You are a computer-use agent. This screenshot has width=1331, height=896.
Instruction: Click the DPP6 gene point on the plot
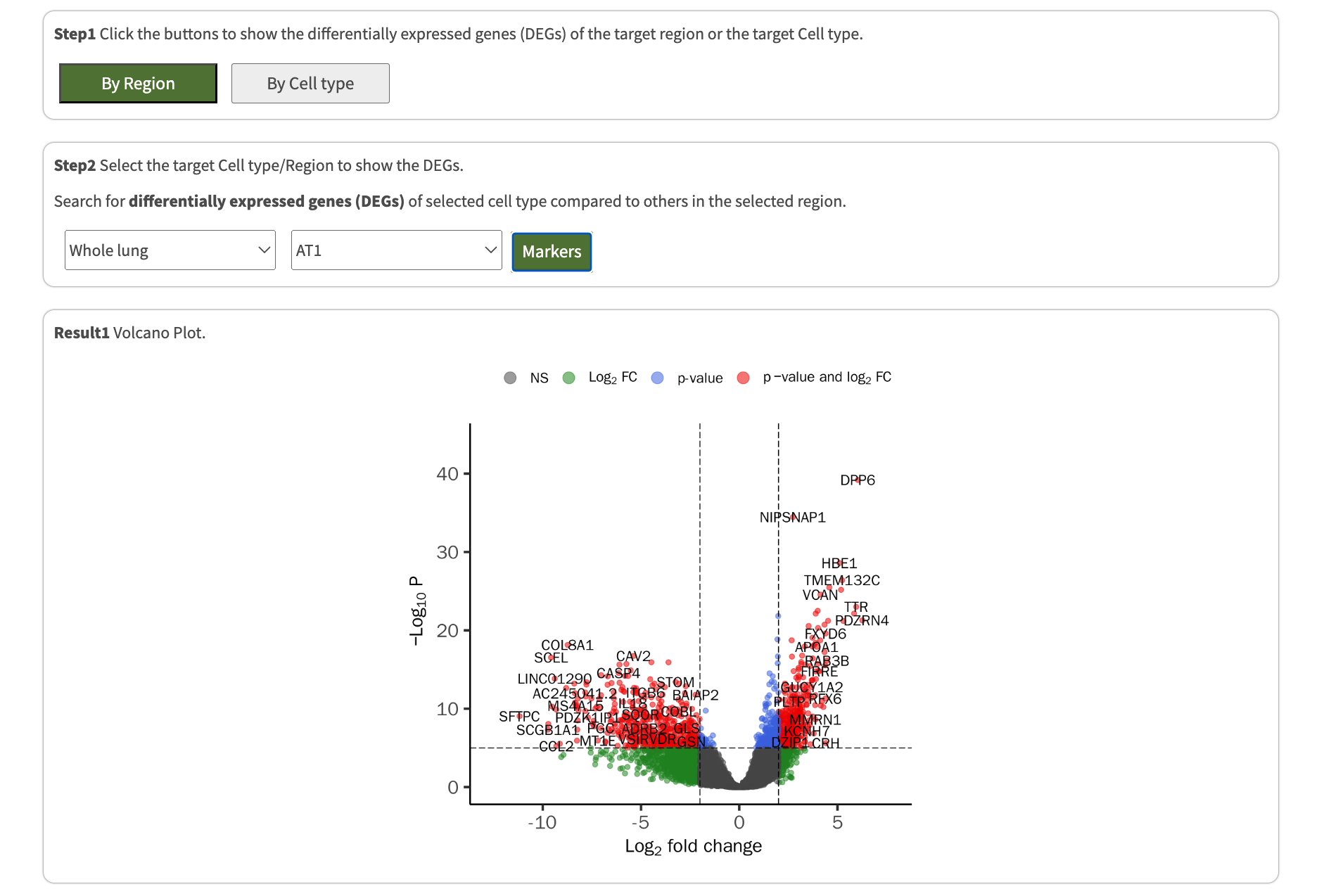(x=858, y=480)
